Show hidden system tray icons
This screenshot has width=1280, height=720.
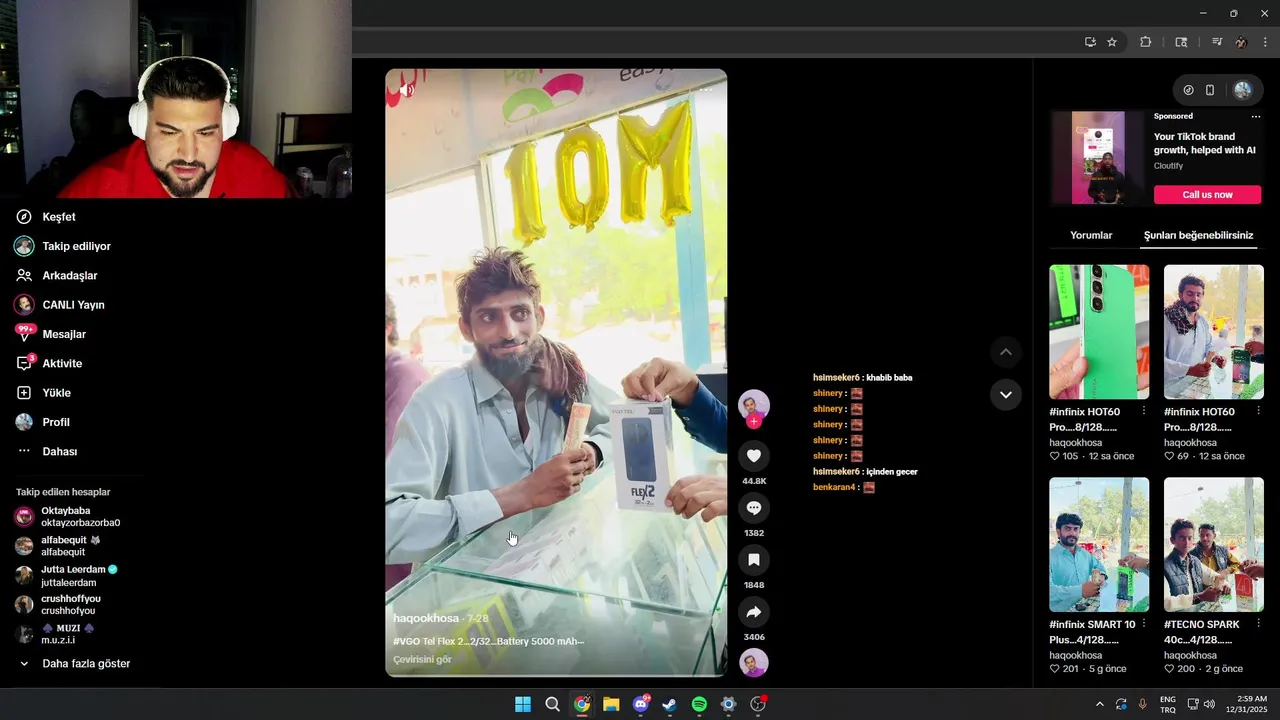(1100, 704)
